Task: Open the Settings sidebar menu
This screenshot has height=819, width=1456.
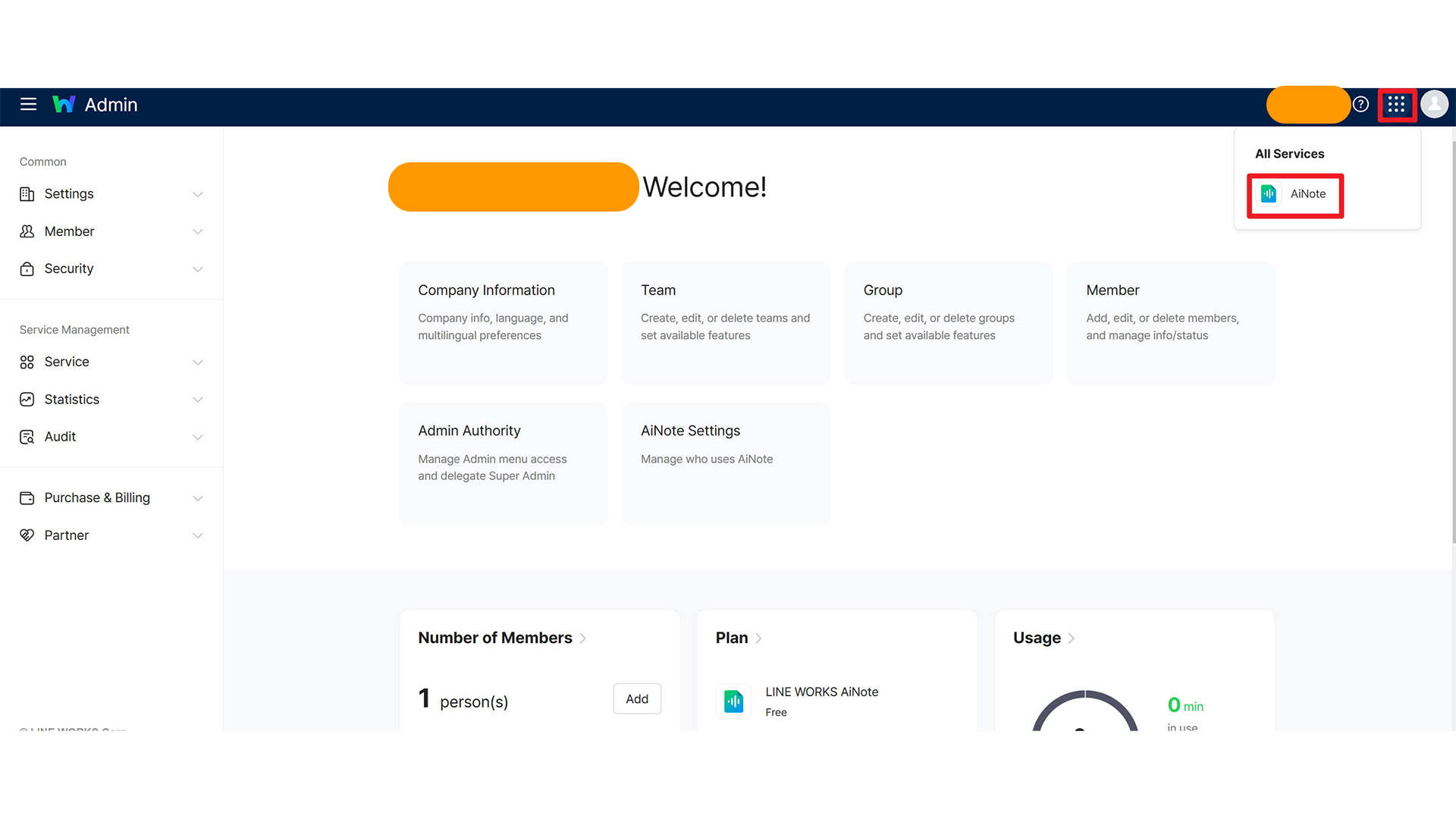Action: click(x=111, y=194)
